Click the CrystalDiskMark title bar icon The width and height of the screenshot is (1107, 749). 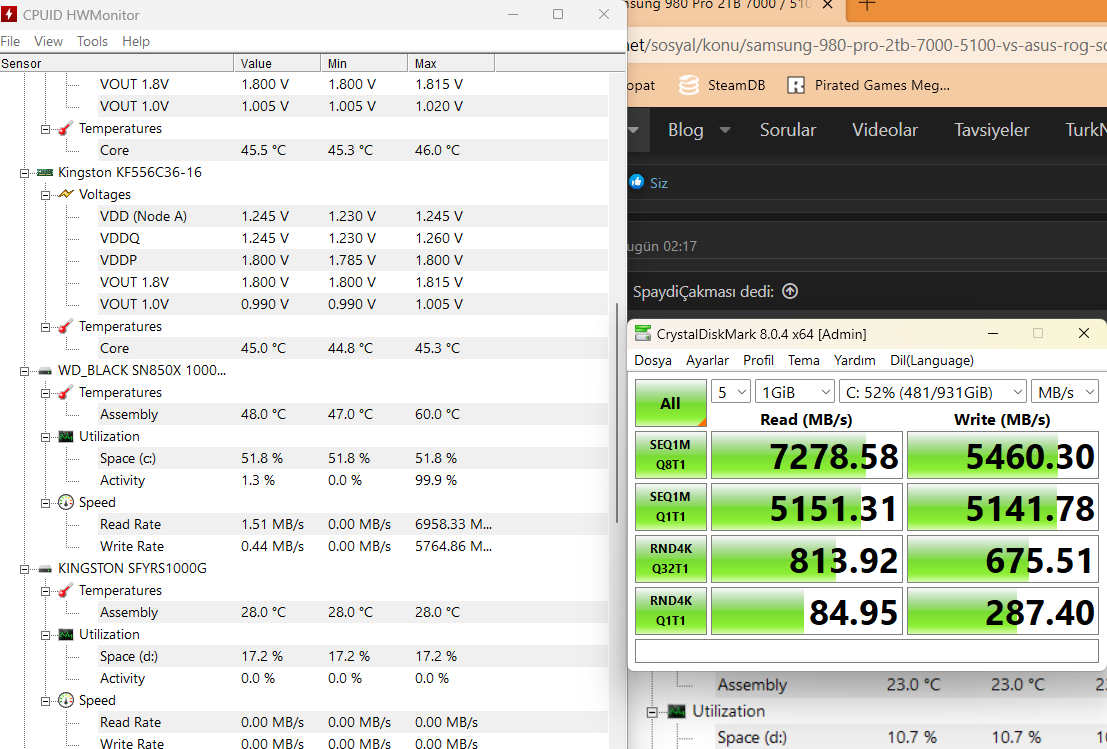[x=642, y=334]
